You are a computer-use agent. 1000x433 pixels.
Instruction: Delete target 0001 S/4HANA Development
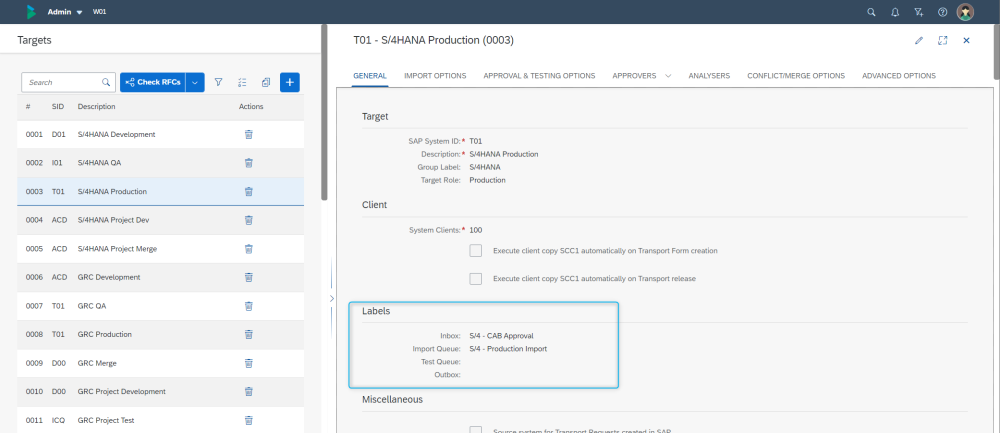[249, 135]
